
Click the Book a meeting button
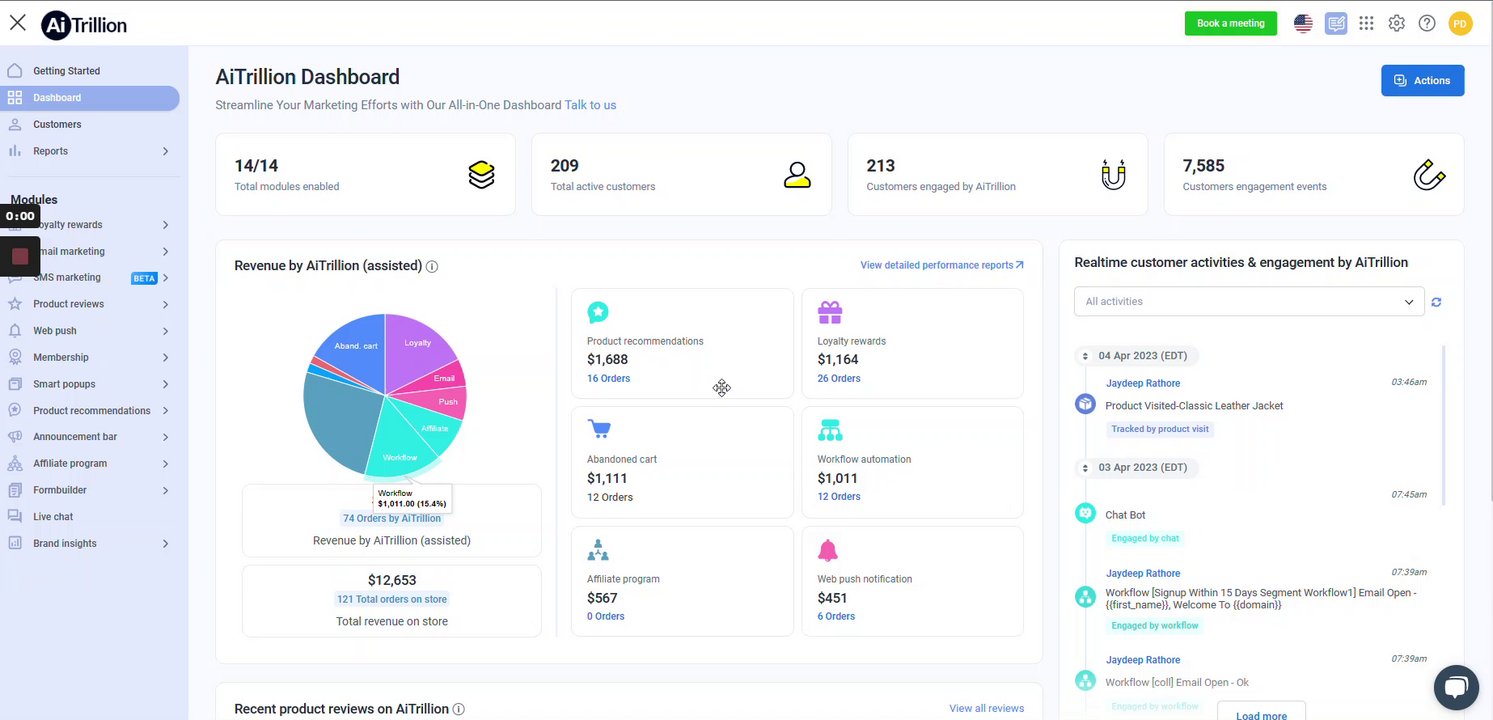pyautogui.click(x=1230, y=23)
